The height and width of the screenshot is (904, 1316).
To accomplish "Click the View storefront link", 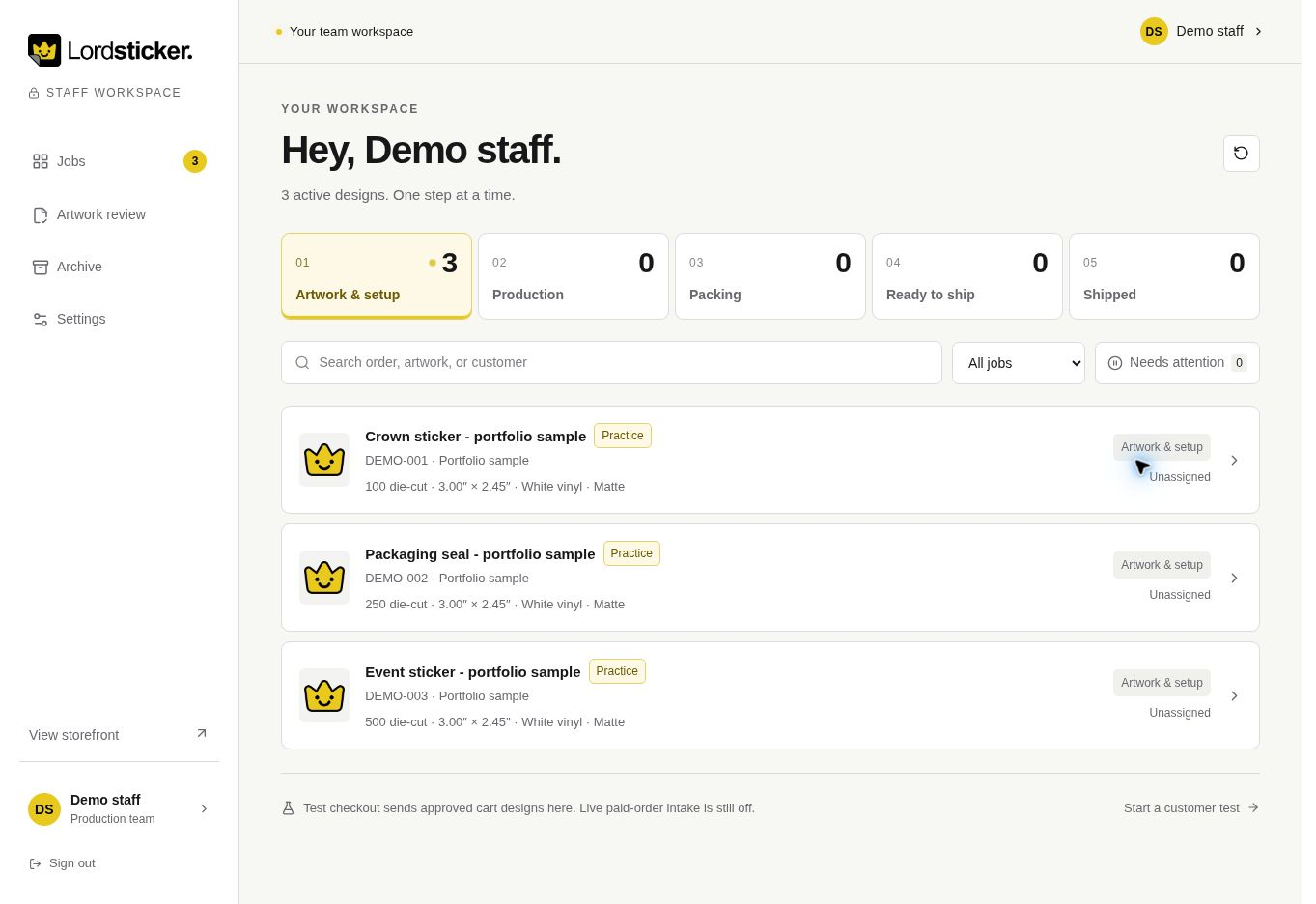I will pyautogui.click(x=119, y=735).
